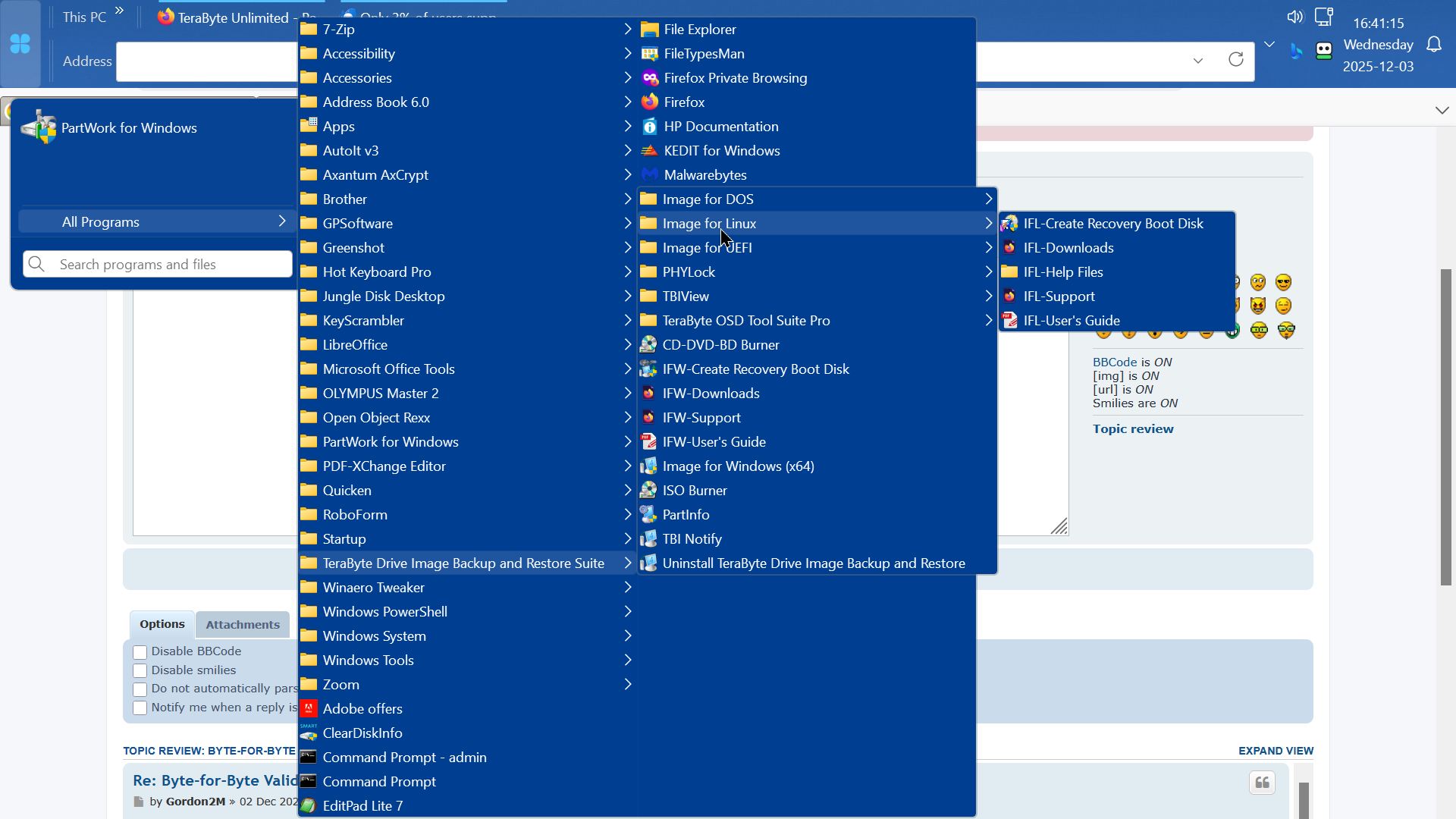Viewport: 1456px width, 819px height.
Task: Launch Firefox from the programs list
Action: [650, 102]
